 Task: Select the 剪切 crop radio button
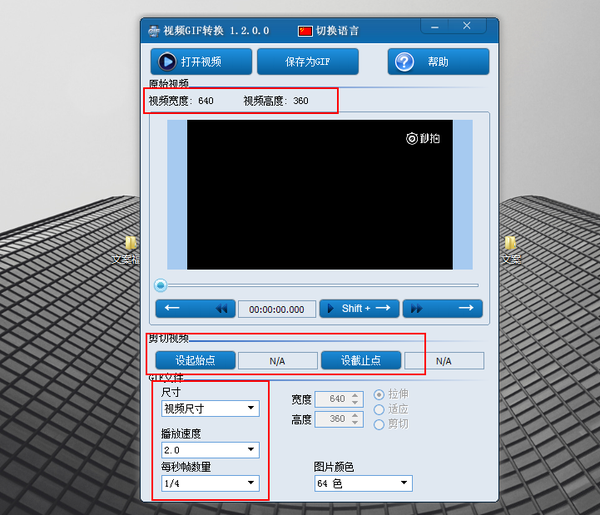click(379, 424)
